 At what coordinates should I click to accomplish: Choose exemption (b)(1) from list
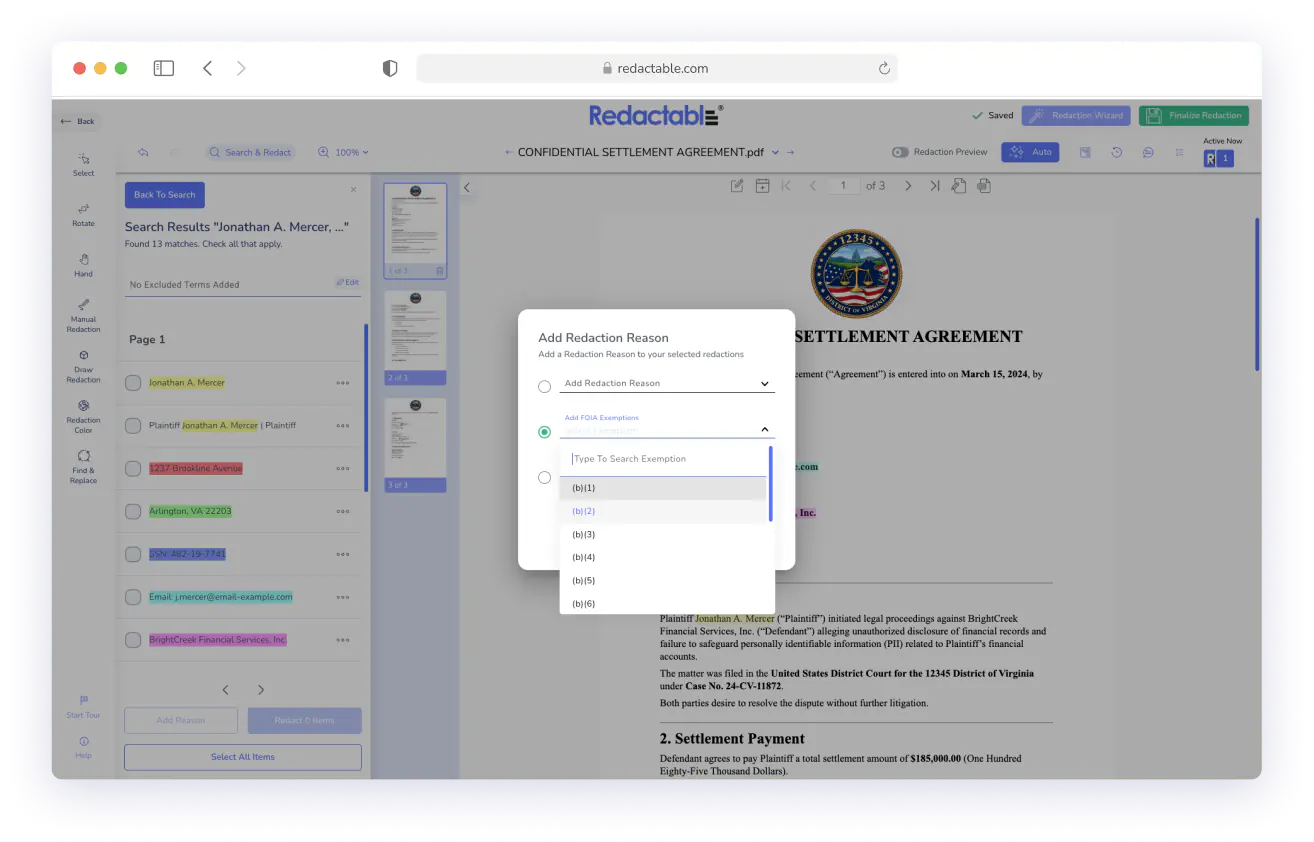coord(663,488)
